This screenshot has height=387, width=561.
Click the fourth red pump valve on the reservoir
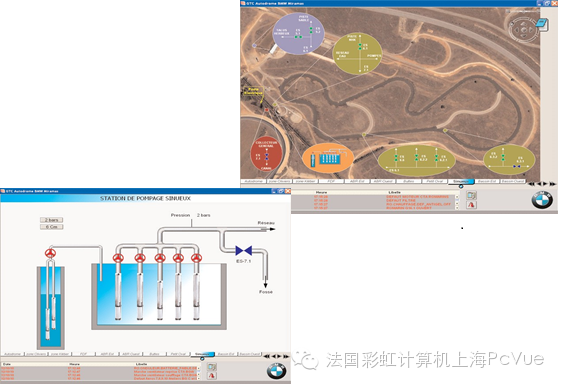point(178,258)
